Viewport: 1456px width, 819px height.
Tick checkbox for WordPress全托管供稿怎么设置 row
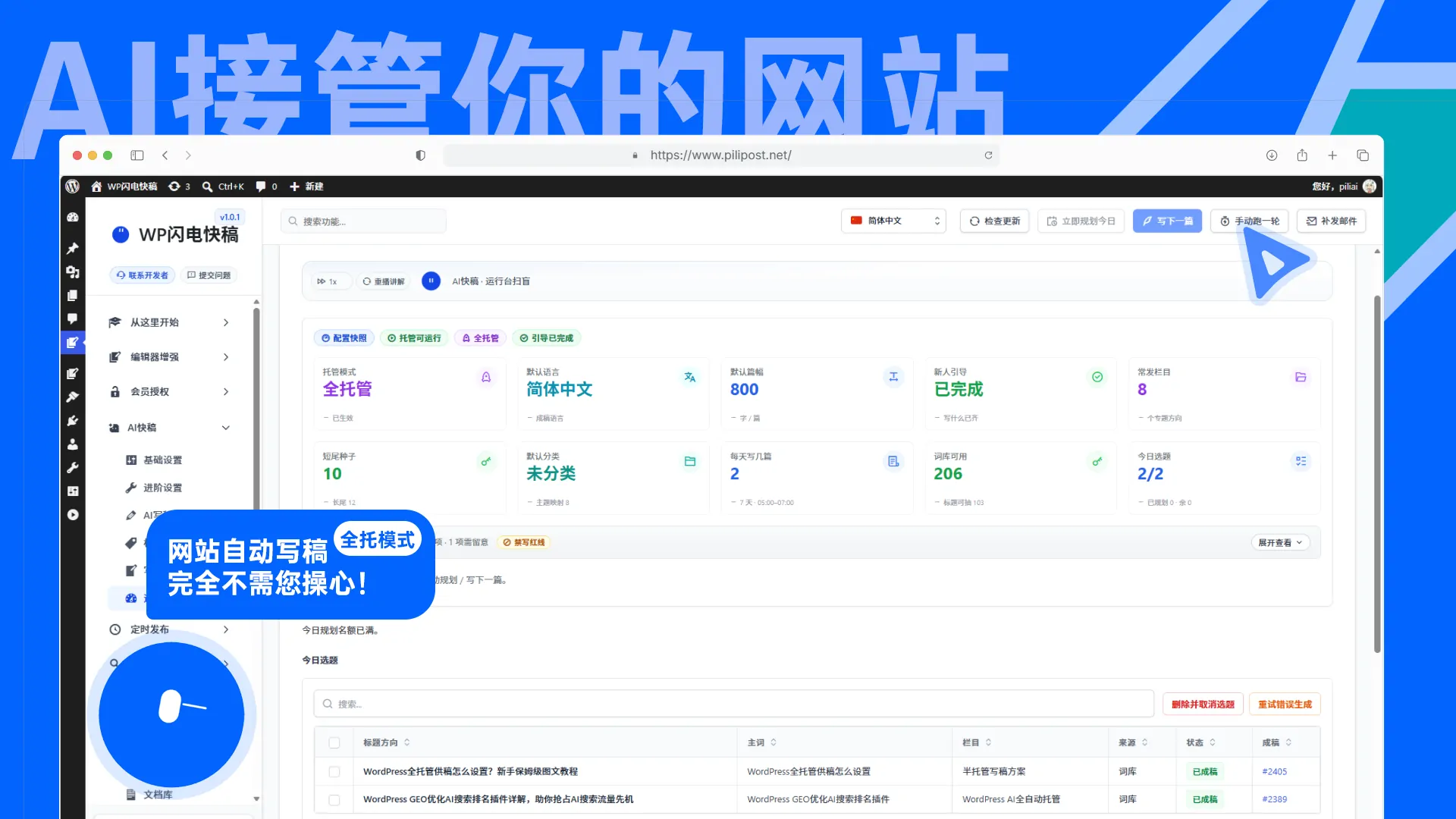334,772
